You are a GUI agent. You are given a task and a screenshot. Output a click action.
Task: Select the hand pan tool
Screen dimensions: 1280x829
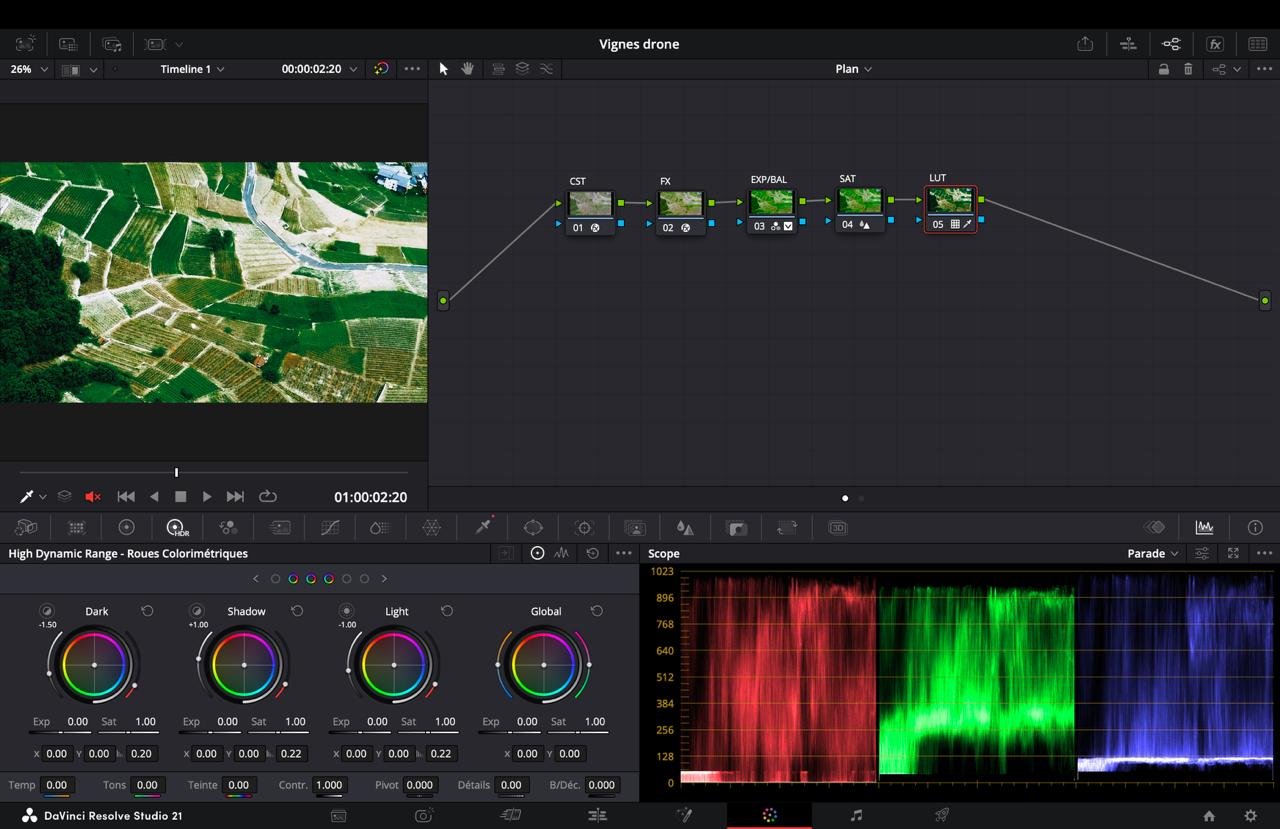[467, 69]
